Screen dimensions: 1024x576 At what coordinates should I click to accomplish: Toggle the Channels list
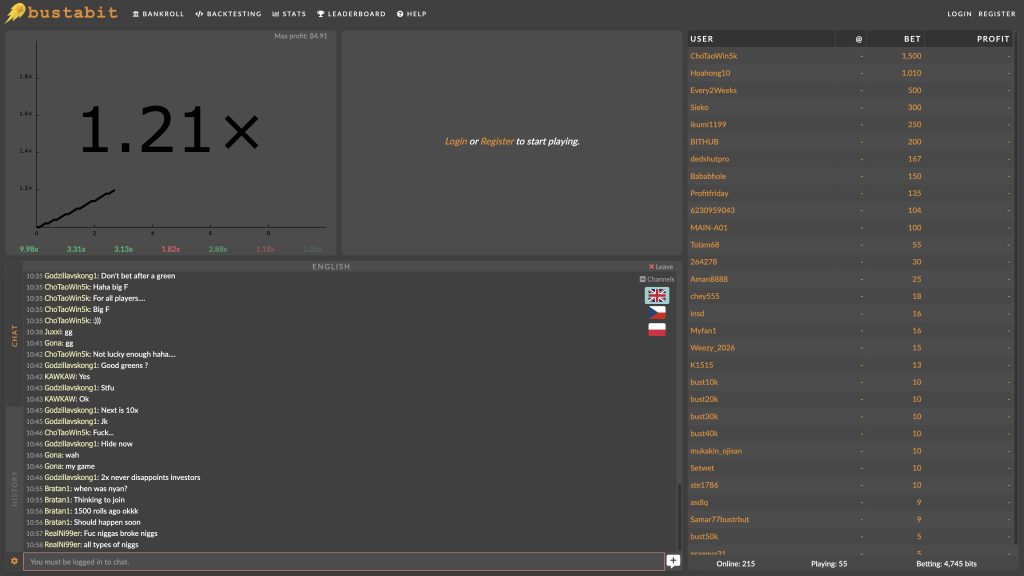[x=656, y=279]
